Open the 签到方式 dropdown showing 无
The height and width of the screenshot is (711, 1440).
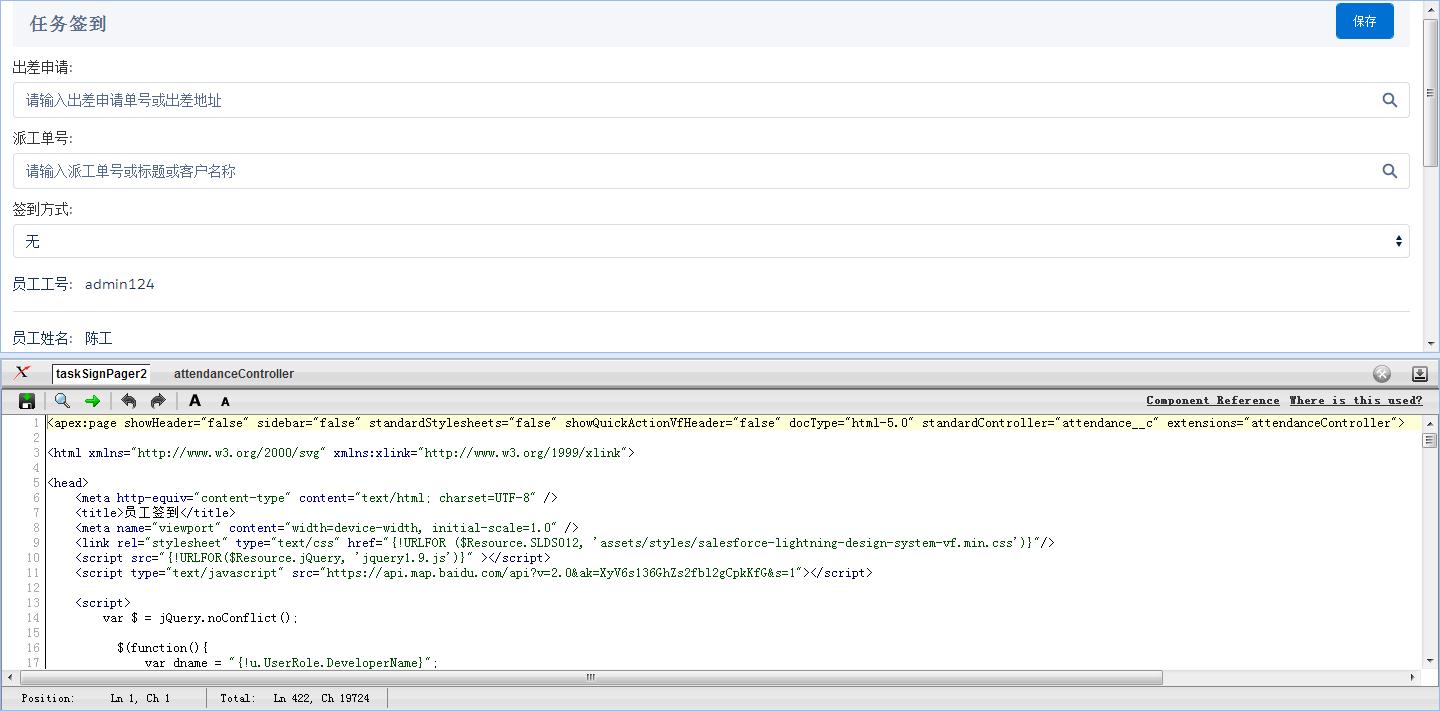[x=711, y=241]
